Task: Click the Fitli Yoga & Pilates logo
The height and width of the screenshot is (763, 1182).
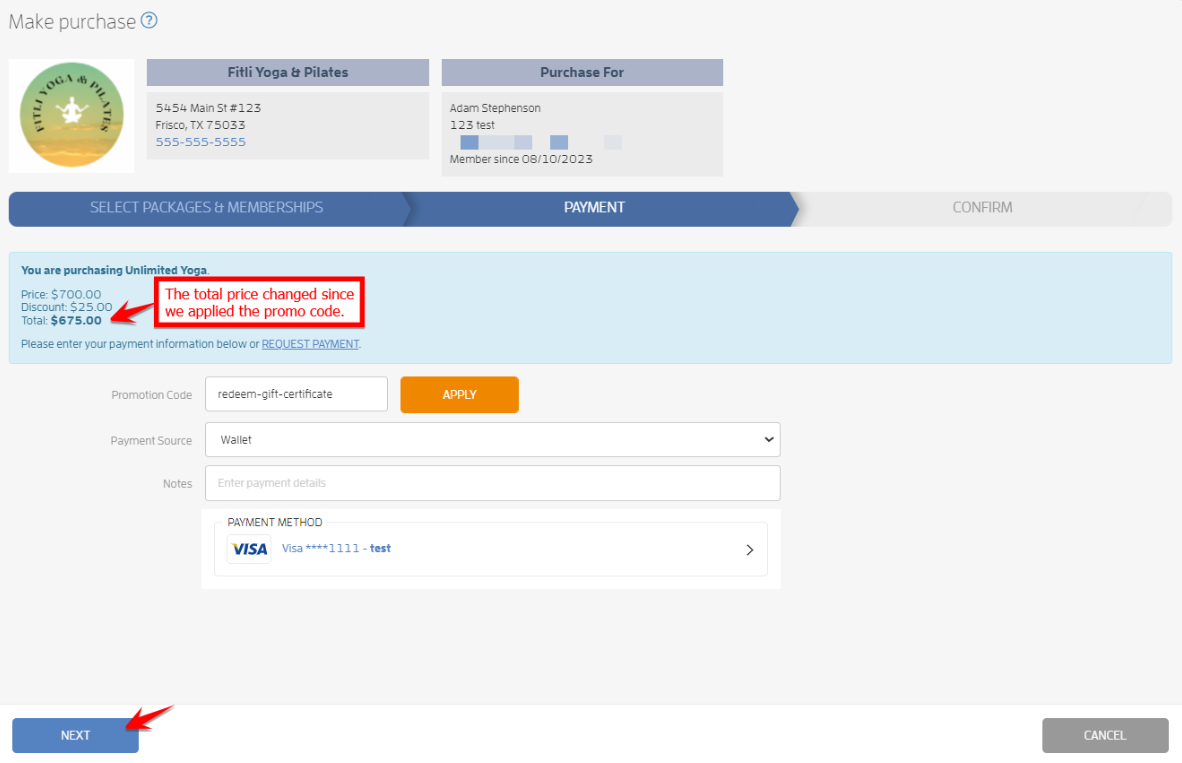Action: 72,115
